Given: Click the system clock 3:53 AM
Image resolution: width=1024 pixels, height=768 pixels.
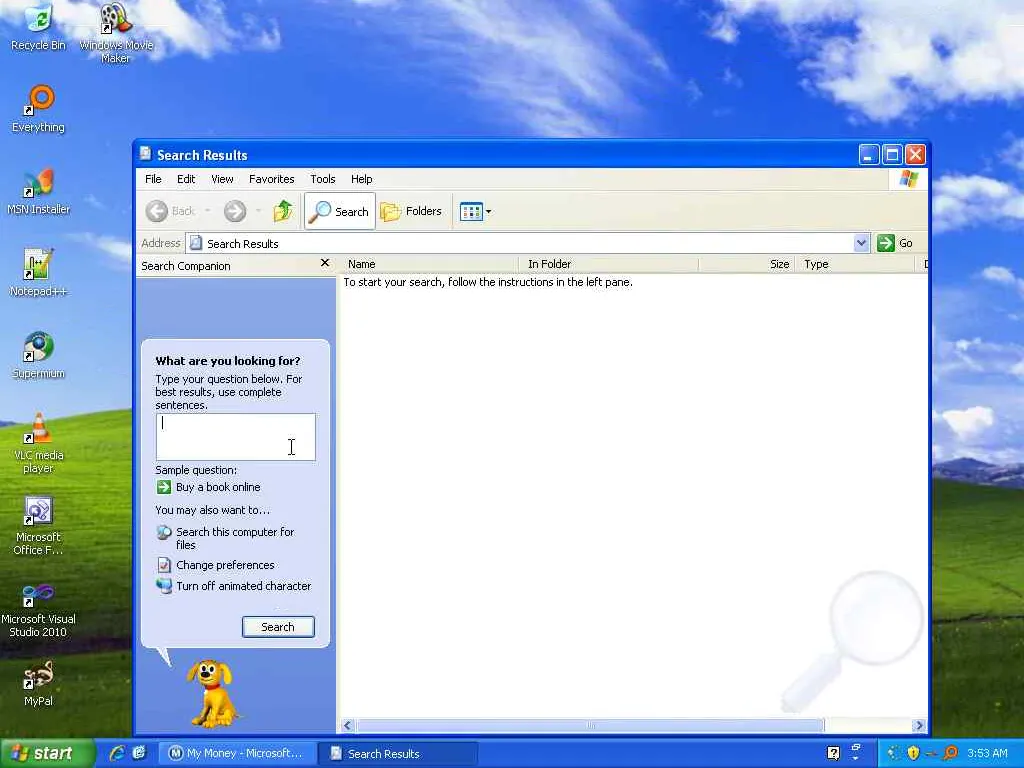Looking at the screenshot, I should (987, 754).
